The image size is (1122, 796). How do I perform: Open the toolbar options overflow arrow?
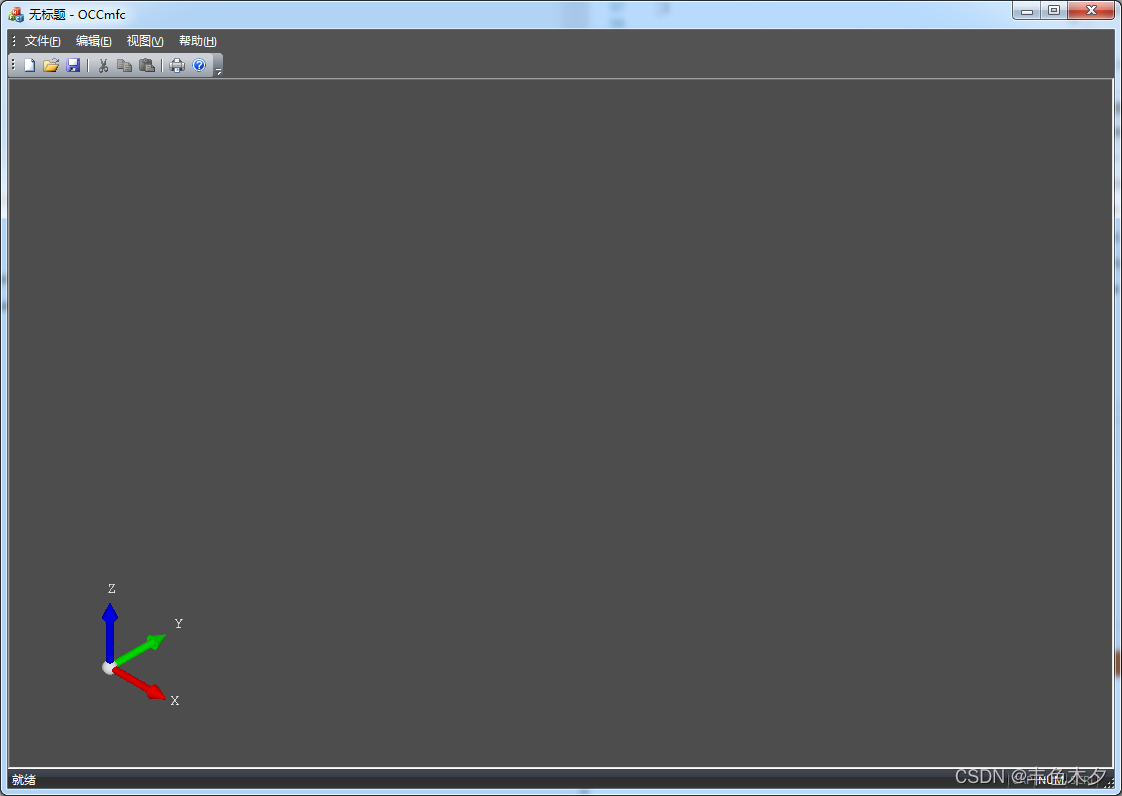click(218, 66)
